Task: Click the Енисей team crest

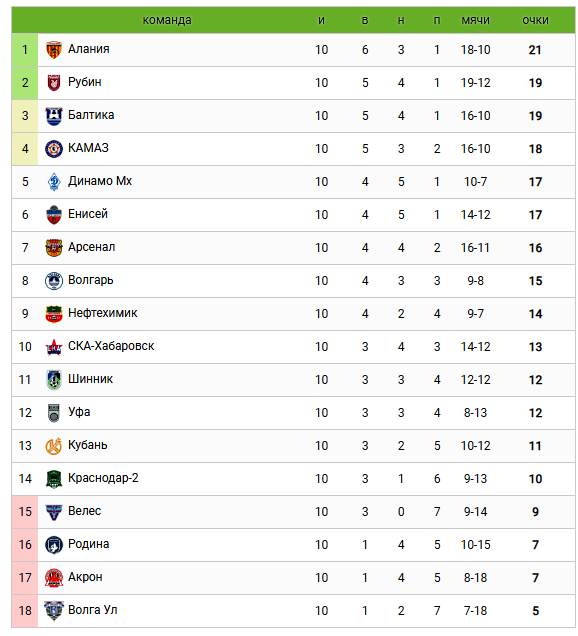Action: [54, 215]
